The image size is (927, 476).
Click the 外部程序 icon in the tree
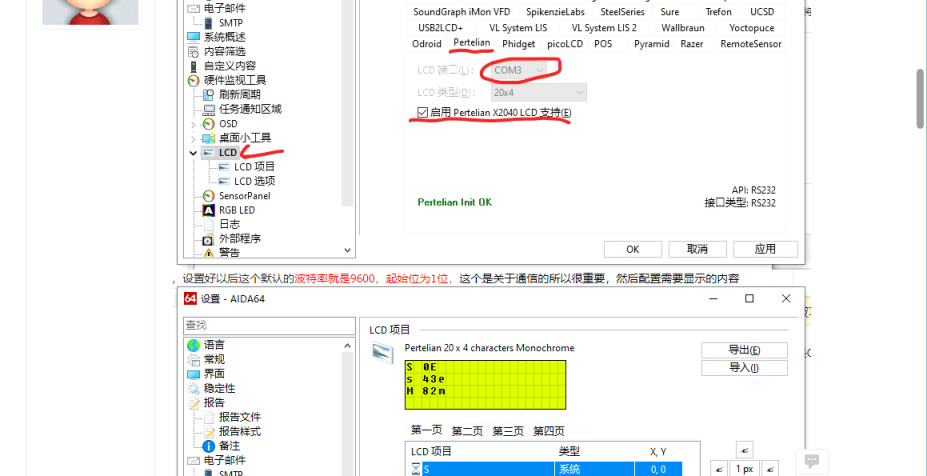(208, 239)
